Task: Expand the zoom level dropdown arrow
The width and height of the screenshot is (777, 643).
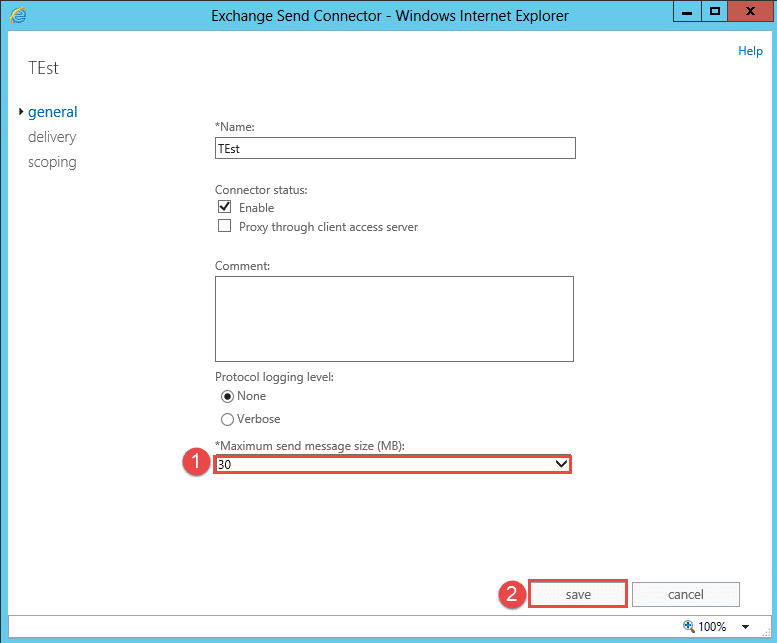Action: (745, 627)
